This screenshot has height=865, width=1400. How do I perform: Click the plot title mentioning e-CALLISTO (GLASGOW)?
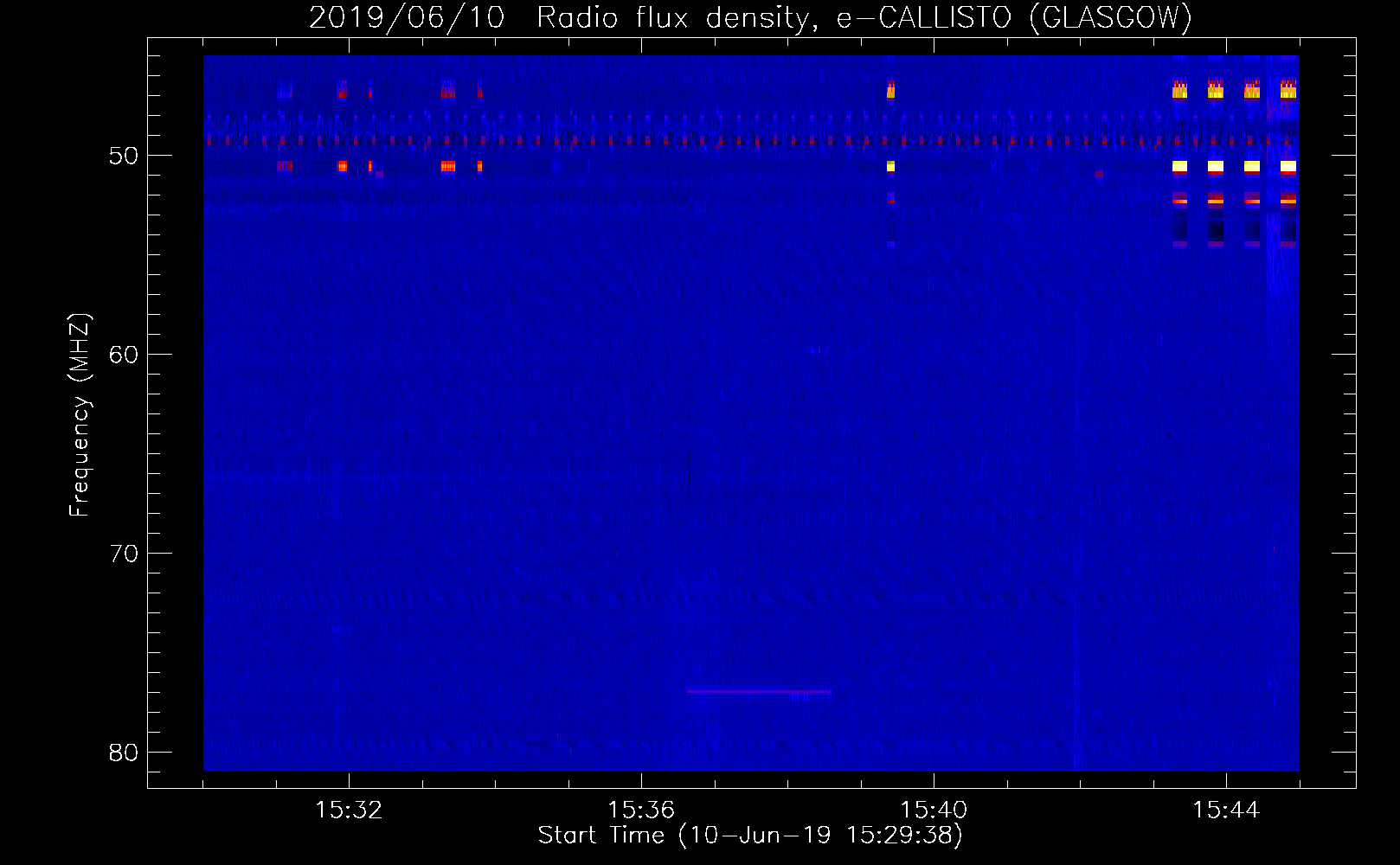coord(750,17)
